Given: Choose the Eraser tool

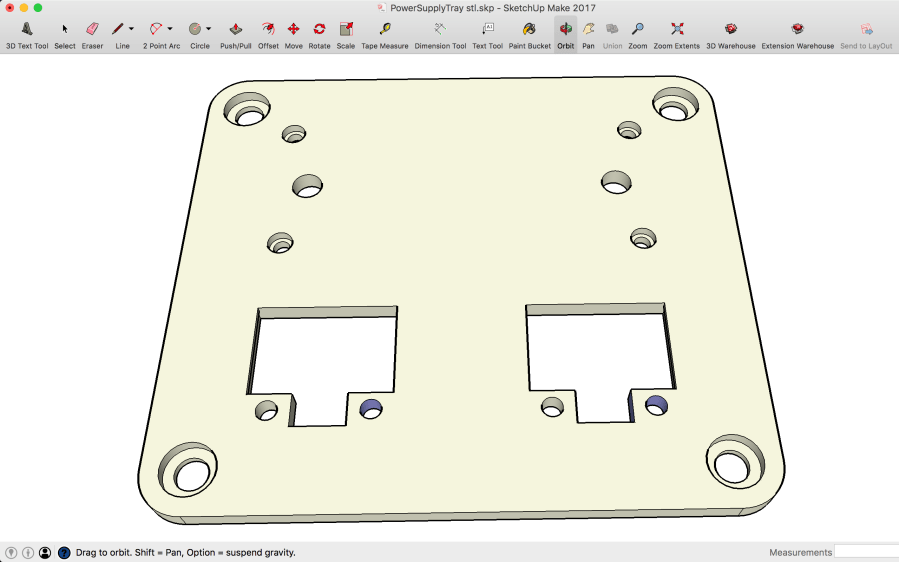Looking at the screenshot, I should click(x=92, y=30).
